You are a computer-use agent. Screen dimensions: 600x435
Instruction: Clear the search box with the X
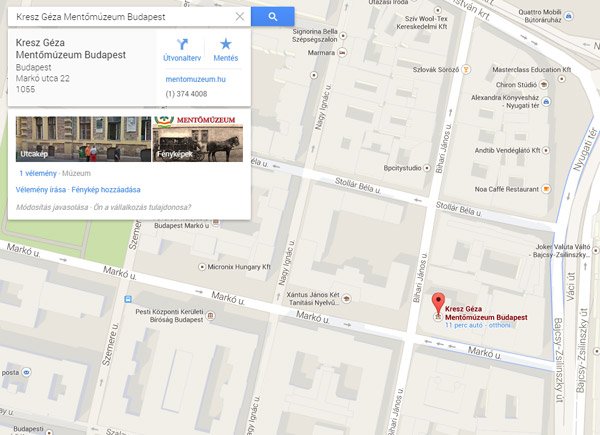(x=240, y=16)
